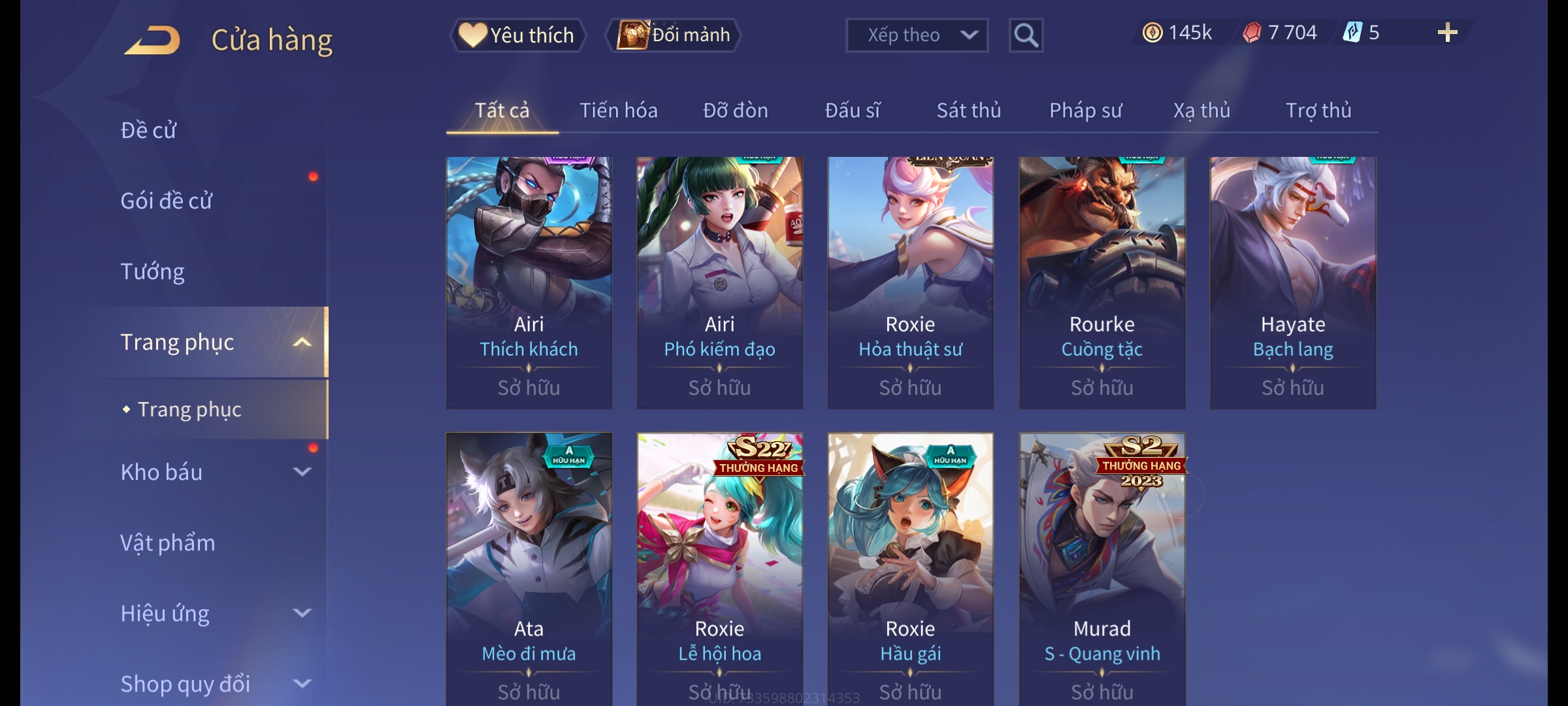This screenshot has height=706, width=1568.
Task: Select Hayate Bạch lang skin card
Action: (x=1293, y=283)
